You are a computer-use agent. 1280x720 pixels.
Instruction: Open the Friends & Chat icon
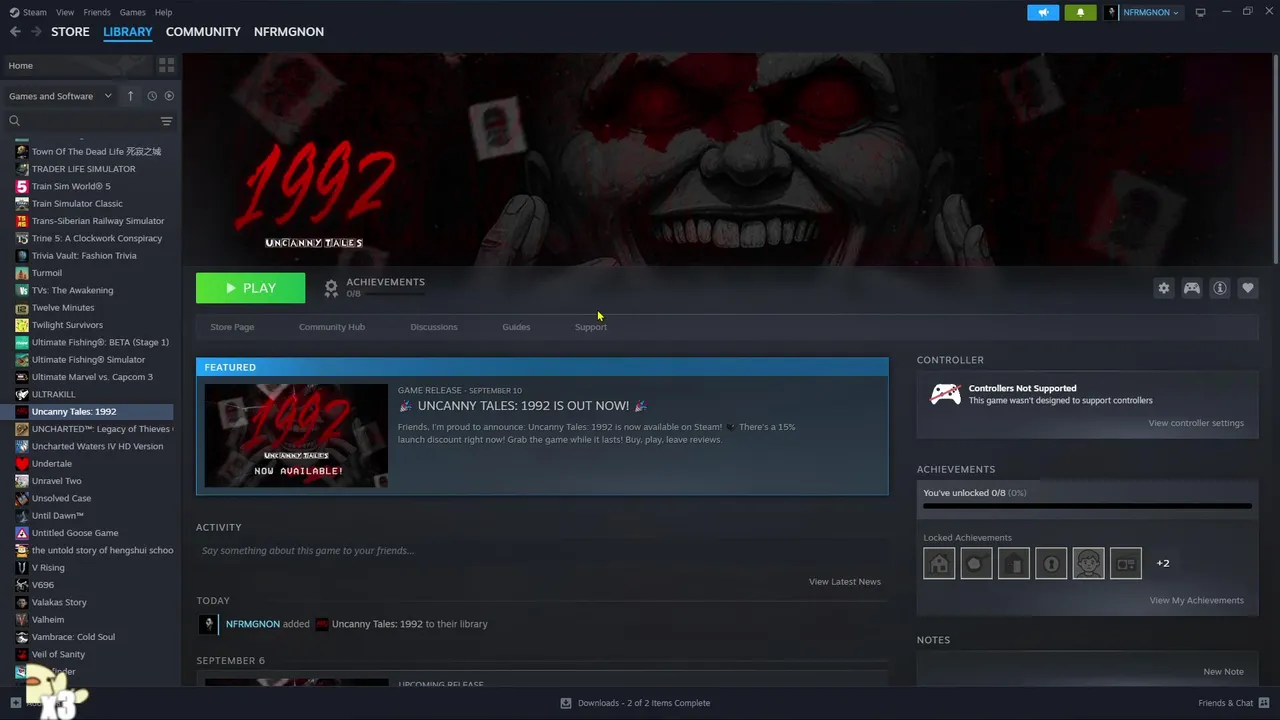coord(1264,703)
